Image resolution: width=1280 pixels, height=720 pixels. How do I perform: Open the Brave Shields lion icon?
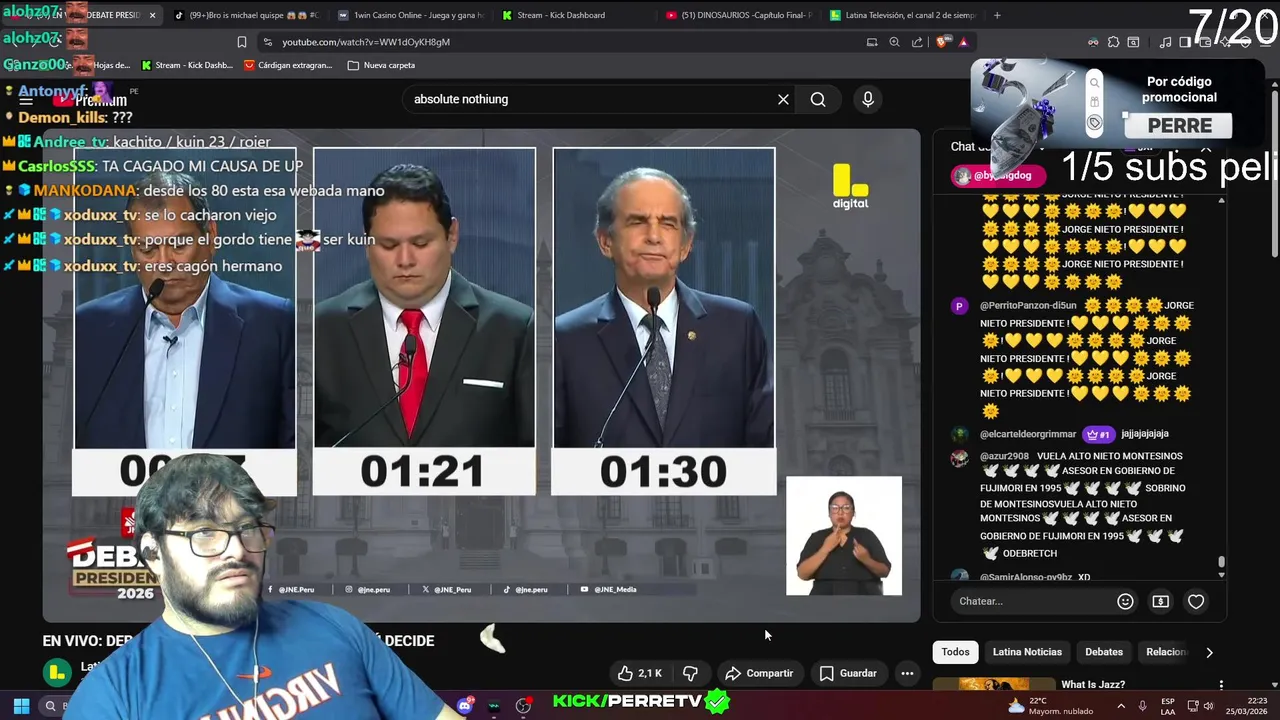pyautogui.click(x=941, y=42)
